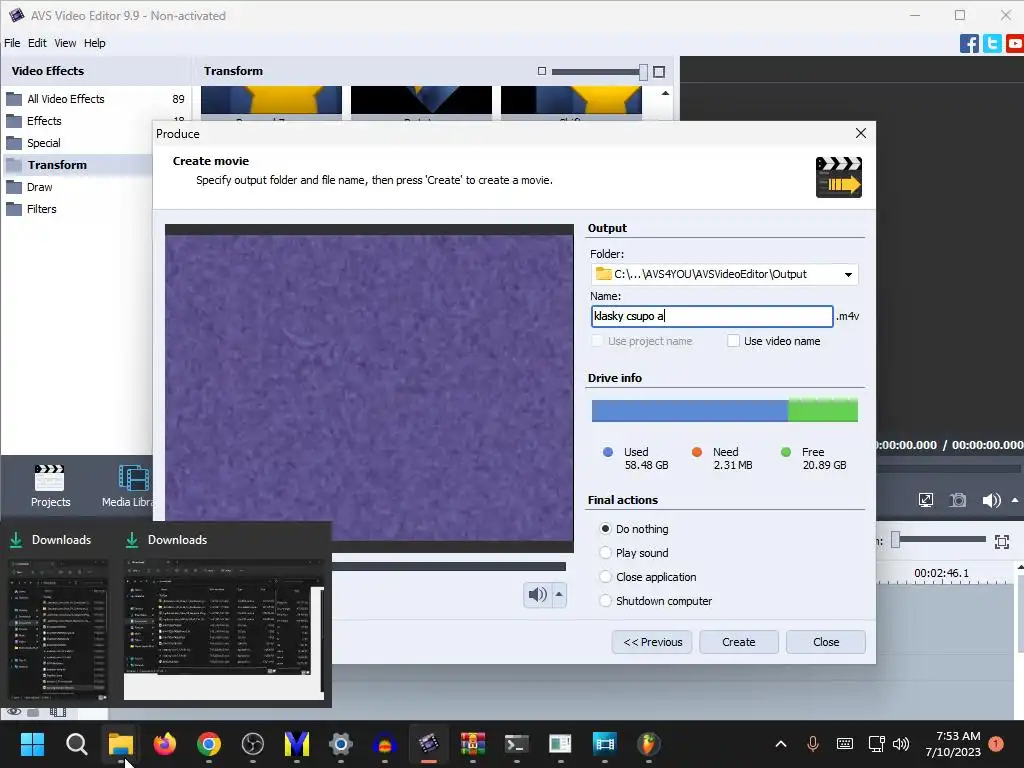Expand the main player volume arrow
This screenshot has height=768, width=1024.
pyautogui.click(x=1015, y=500)
